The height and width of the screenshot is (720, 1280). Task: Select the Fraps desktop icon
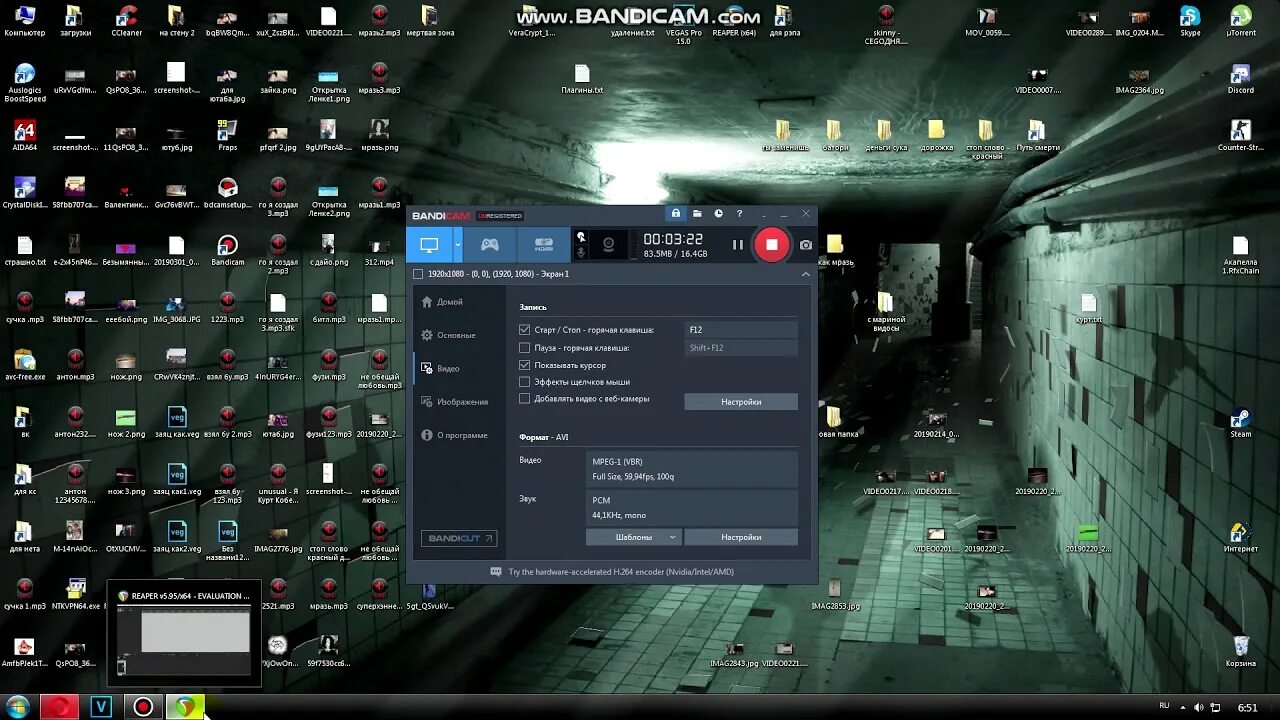[x=228, y=136]
